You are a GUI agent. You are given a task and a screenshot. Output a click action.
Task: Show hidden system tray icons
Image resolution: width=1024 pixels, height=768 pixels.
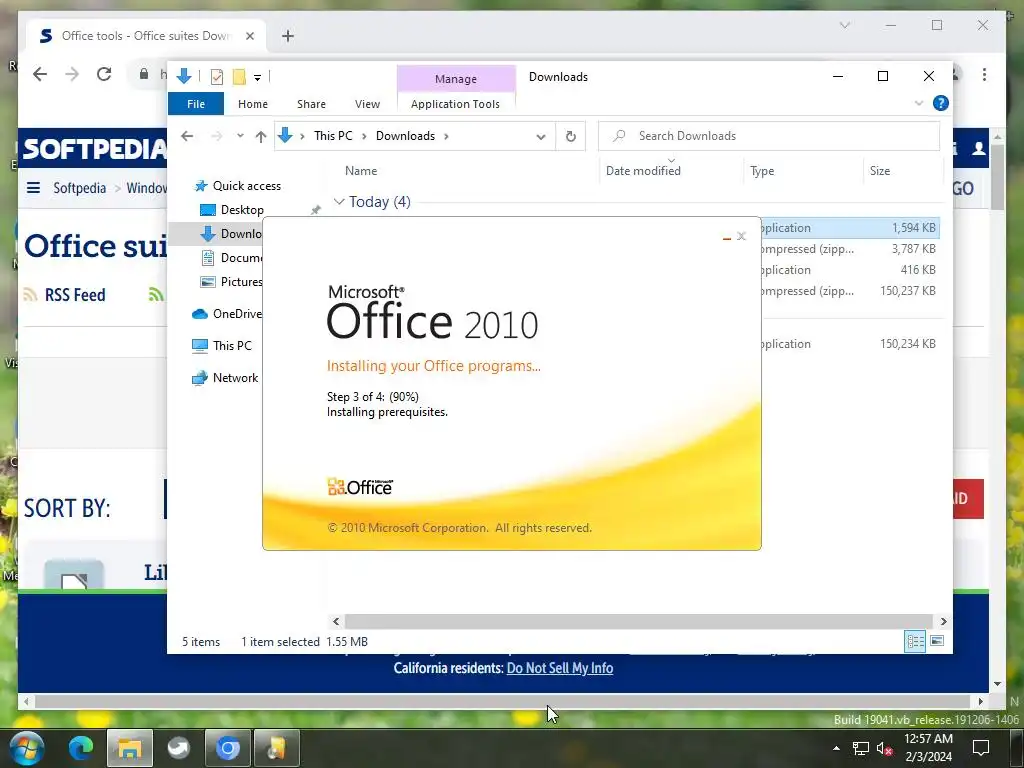pyautogui.click(x=836, y=748)
